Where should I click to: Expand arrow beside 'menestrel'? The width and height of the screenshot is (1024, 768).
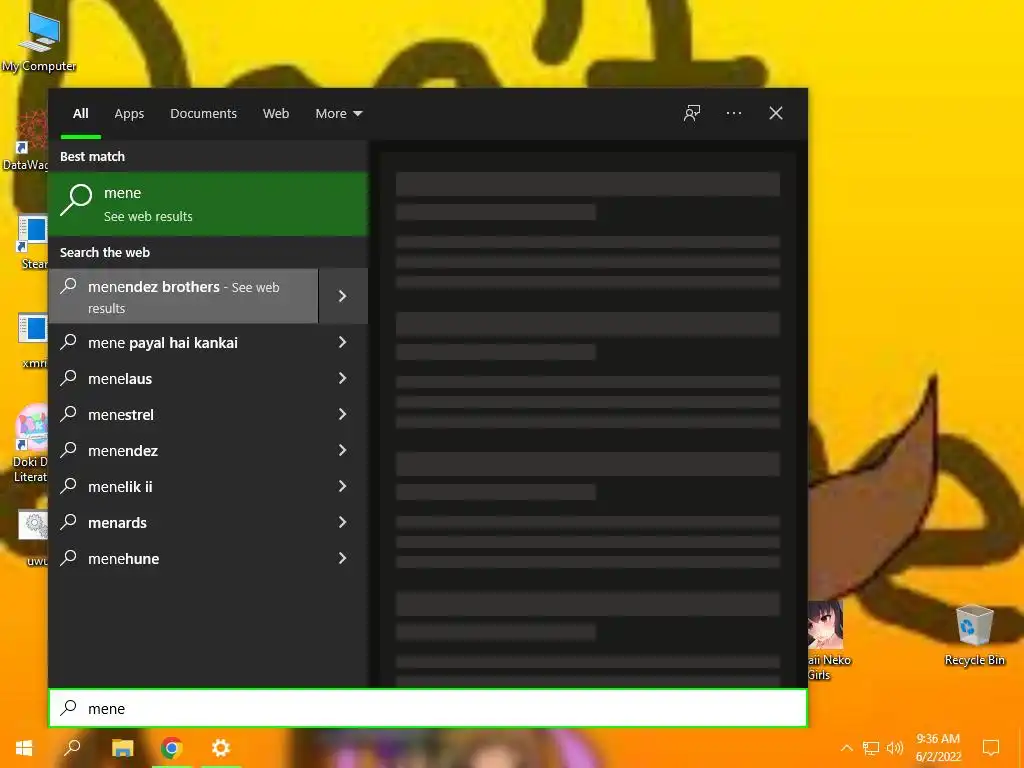click(342, 414)
